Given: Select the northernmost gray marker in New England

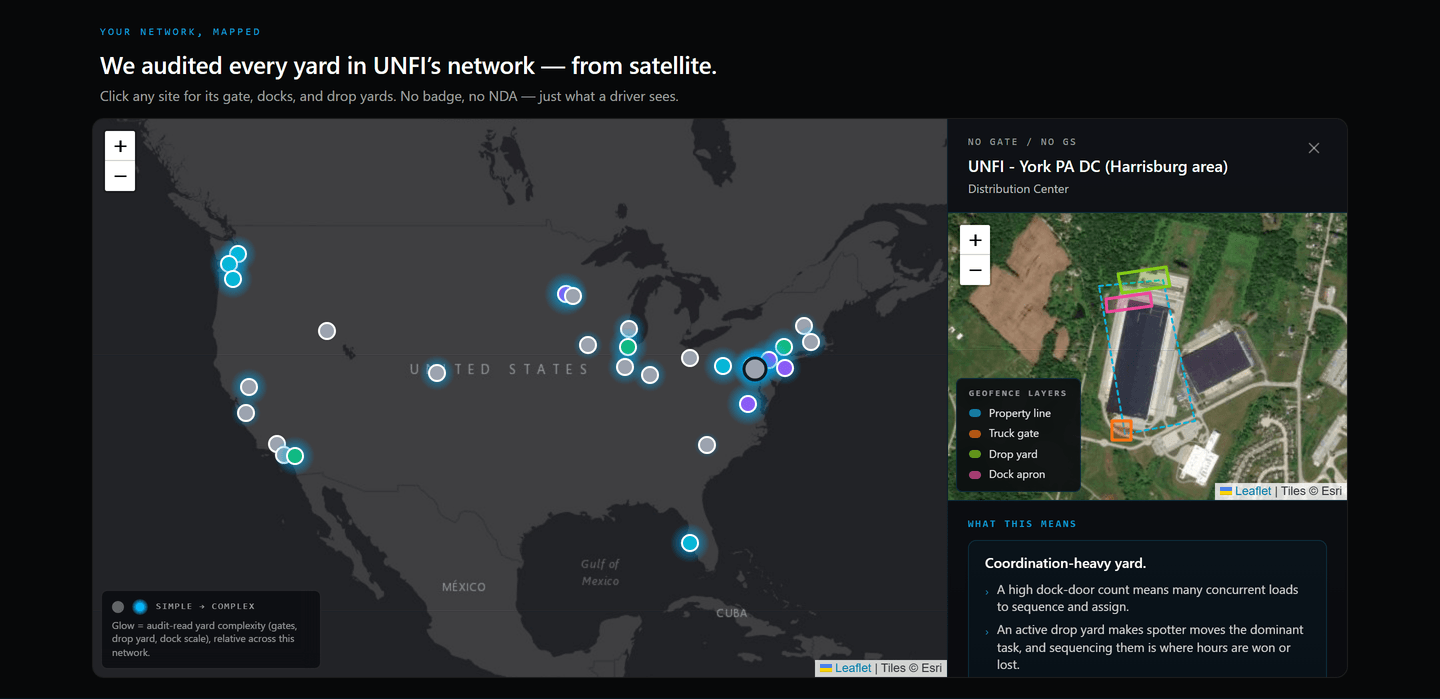Looking at the screenshot, I should pyautogui.click(x=804, y=326).
